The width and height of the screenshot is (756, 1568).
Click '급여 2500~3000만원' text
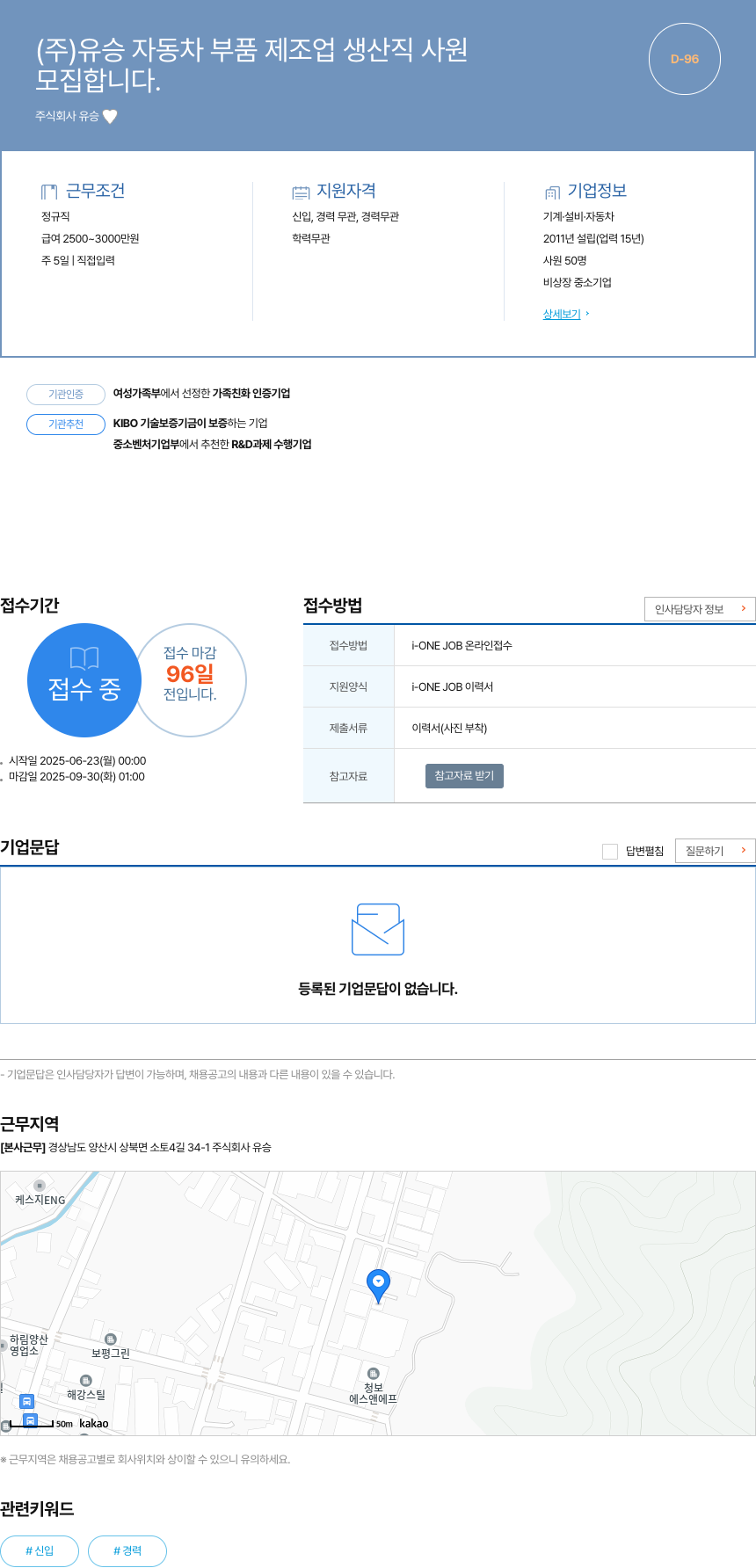pyautogui.click(x=90, y=239)
